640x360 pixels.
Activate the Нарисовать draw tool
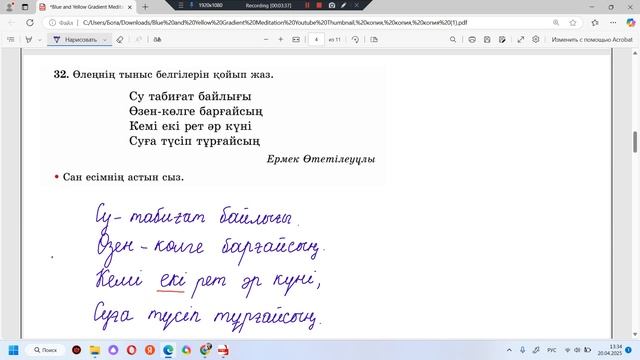[x=76, y=40]
